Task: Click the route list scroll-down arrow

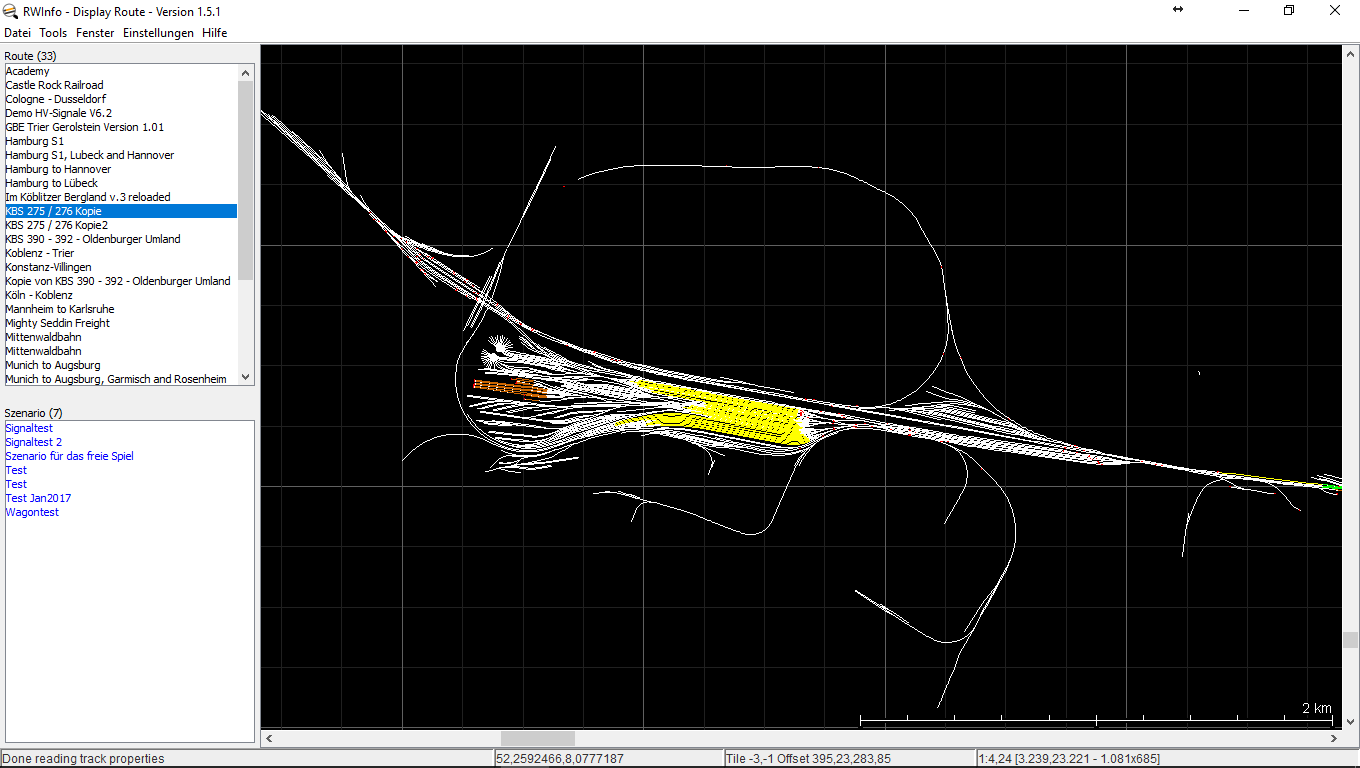Action: point(246,378)
